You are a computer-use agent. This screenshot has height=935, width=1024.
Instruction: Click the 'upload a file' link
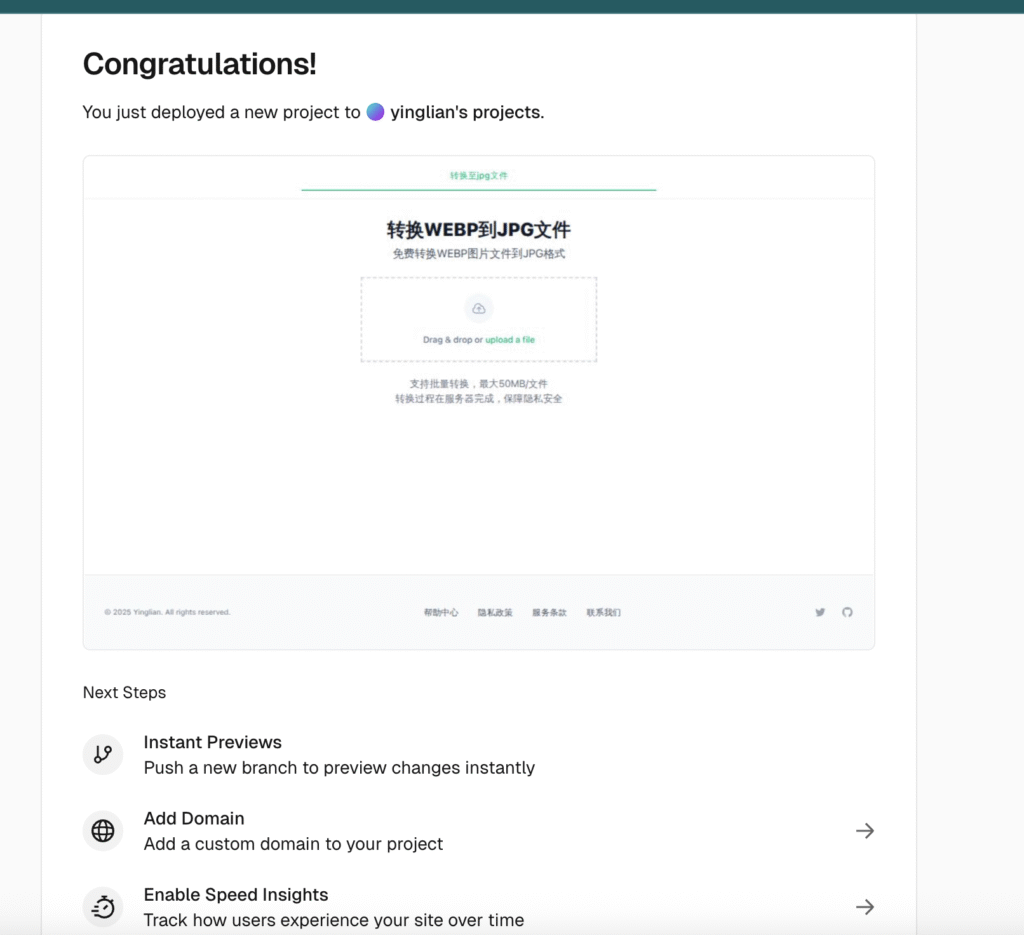[x=510, y=340]
